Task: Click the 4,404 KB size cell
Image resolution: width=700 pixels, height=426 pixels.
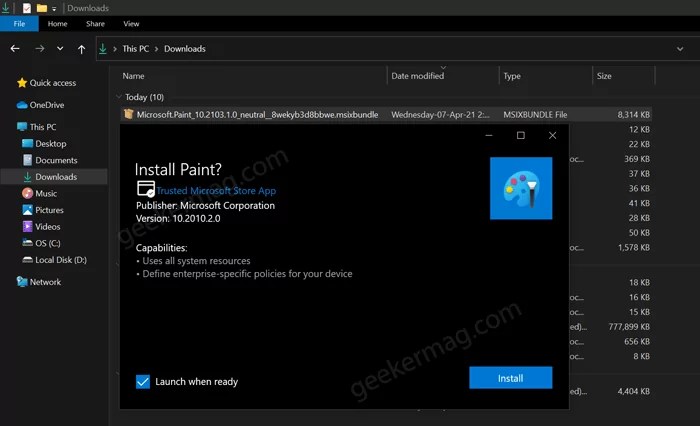Action: click(633, 391)
